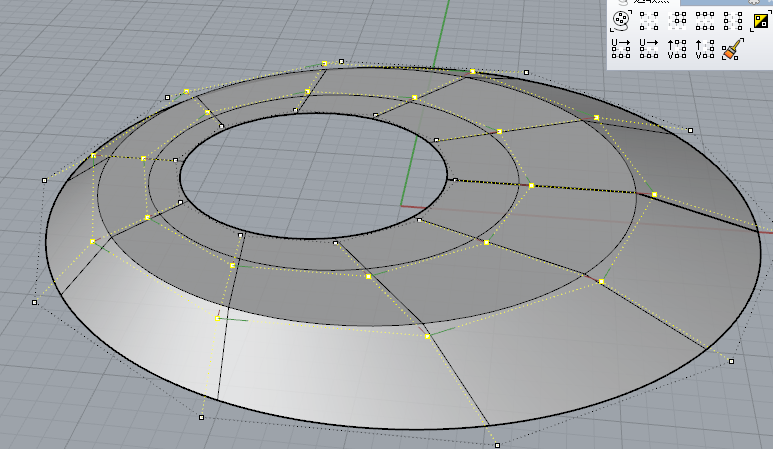Screen dimensions: 773x449
Task: Click the second U-direction point selection icon
Action: click(x=649, y=49)
